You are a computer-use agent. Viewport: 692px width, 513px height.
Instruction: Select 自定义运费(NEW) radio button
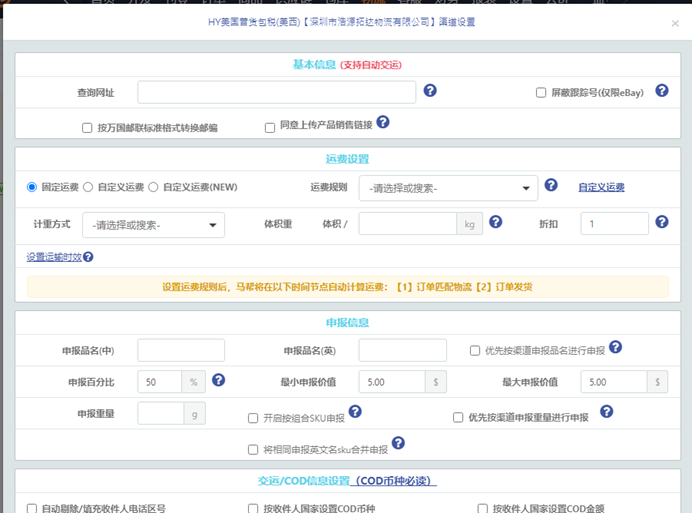tap(153, 187)
